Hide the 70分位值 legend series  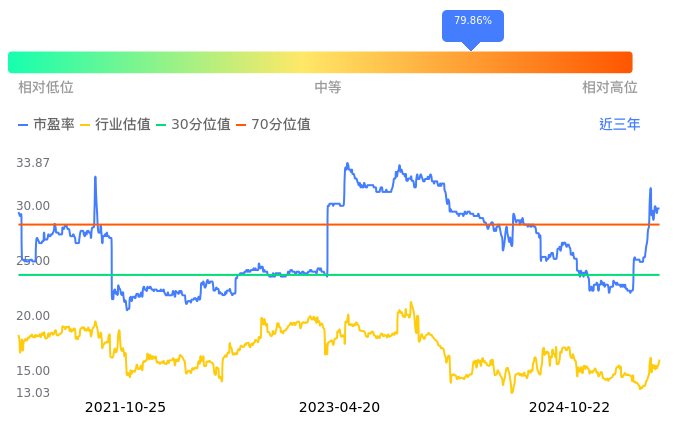point(273,125)
